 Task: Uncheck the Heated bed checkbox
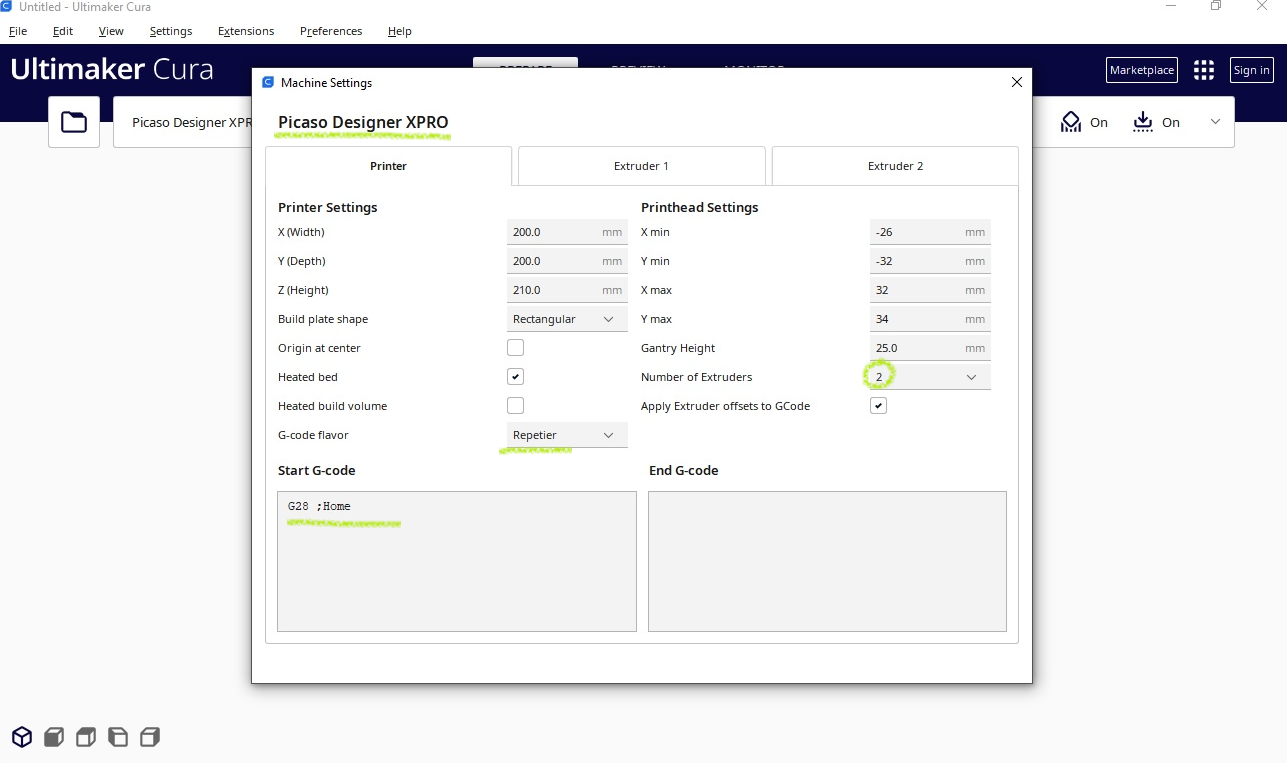pos(515,377)
